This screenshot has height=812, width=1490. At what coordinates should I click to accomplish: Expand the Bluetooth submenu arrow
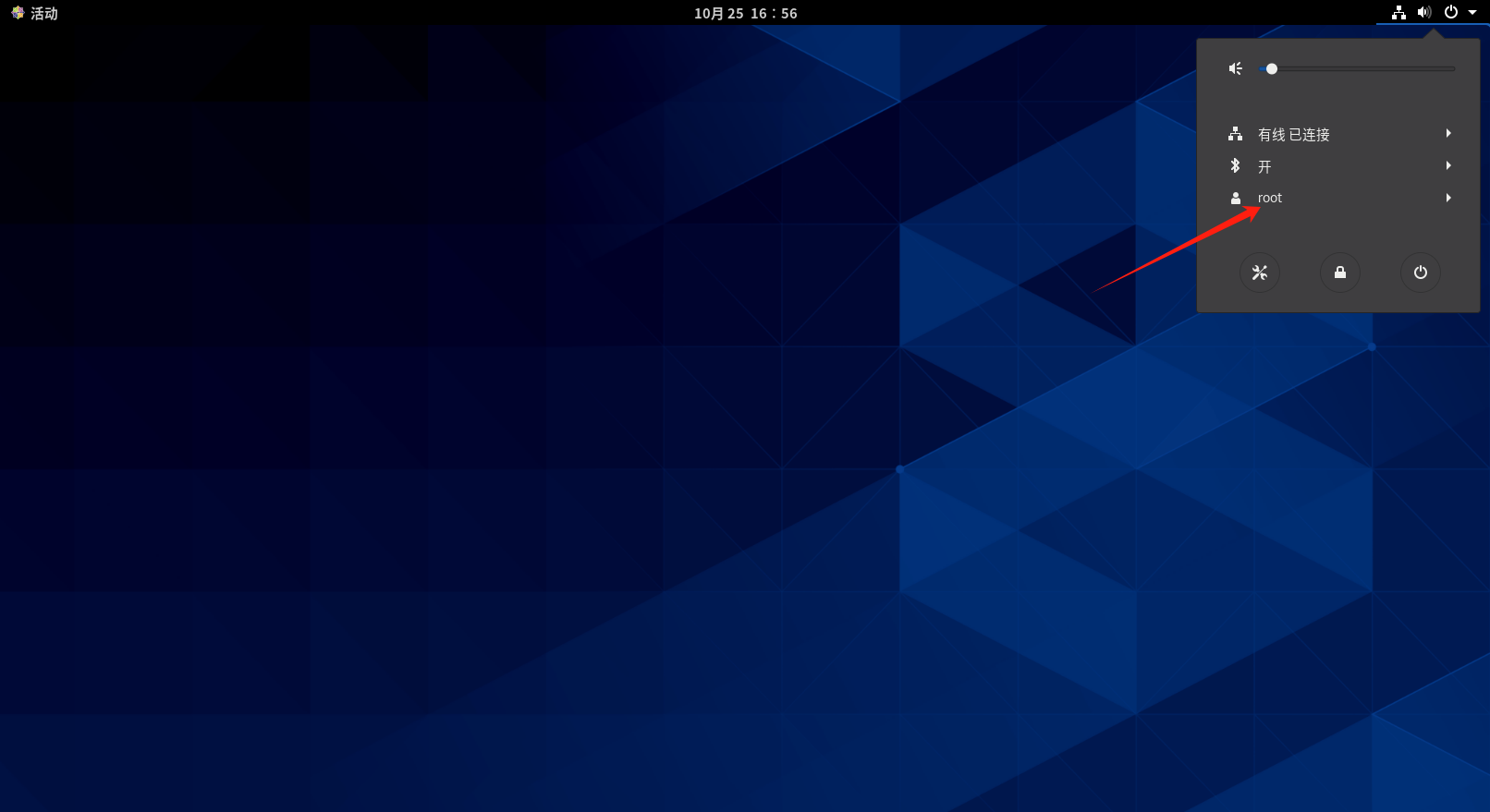click(1448, 166)
